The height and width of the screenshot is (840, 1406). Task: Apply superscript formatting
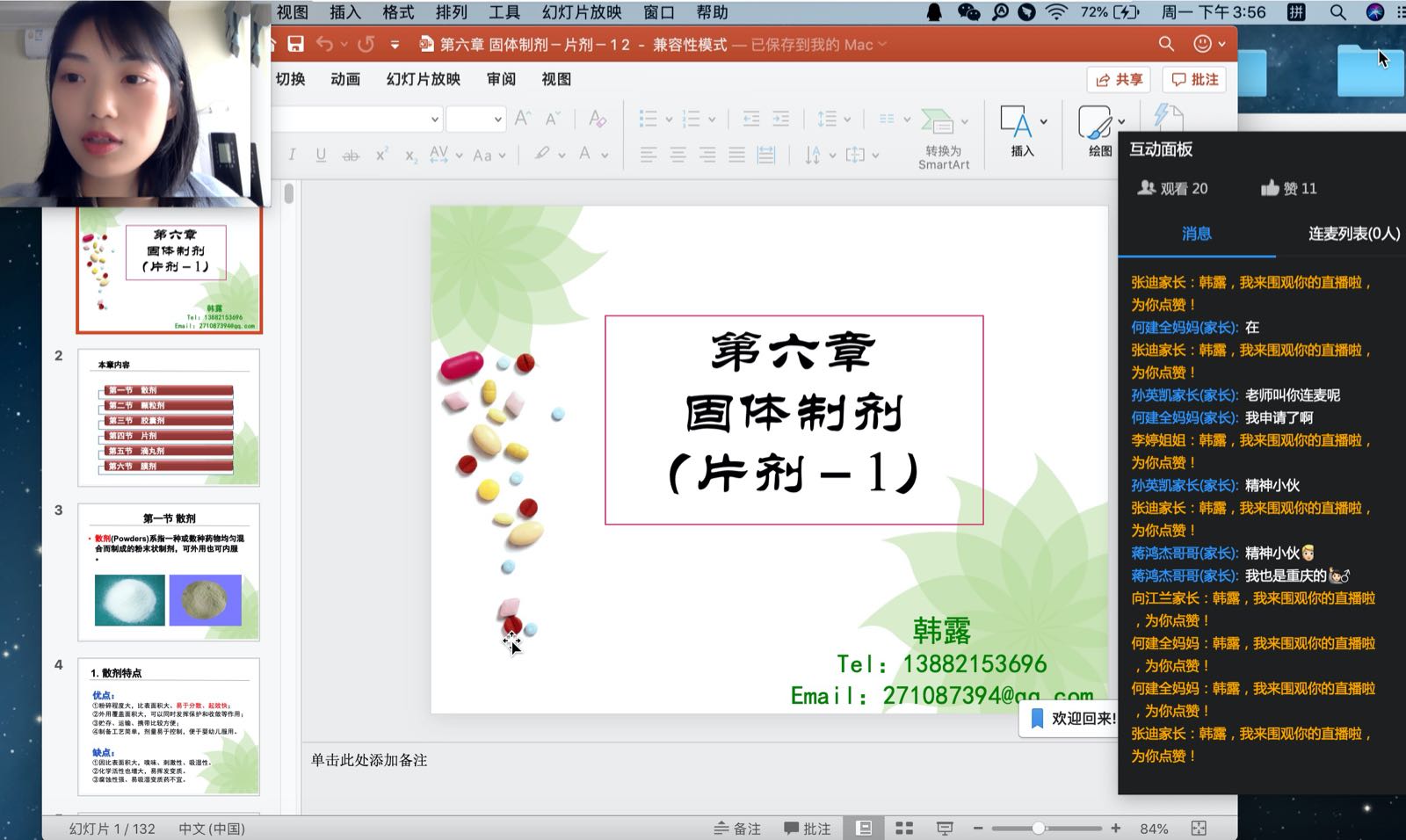(x=381, y=155)
